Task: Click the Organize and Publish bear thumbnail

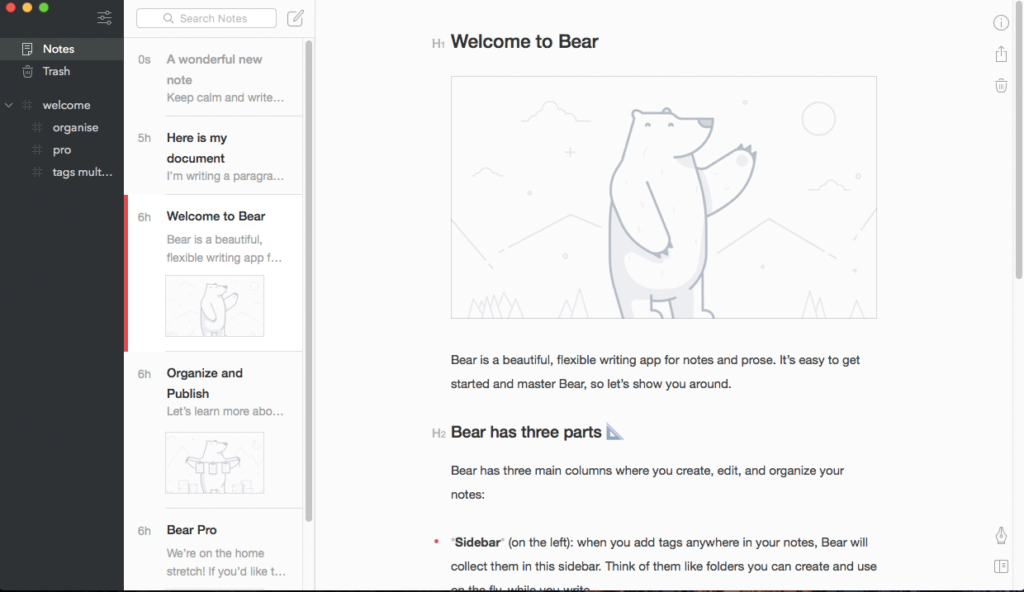Action: click(214, 463)
